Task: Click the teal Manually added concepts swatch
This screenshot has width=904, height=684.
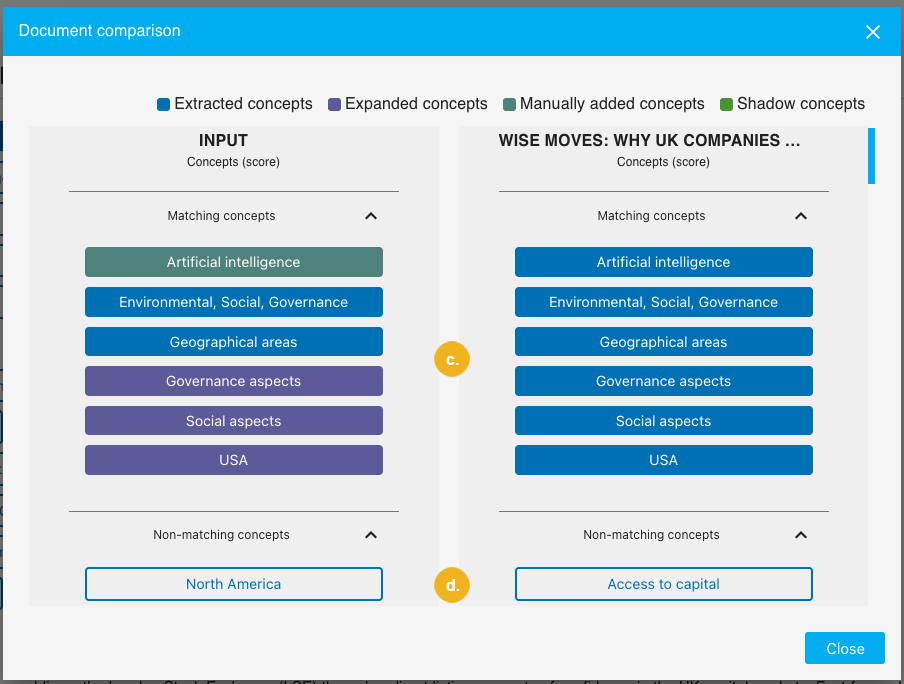Action: 510,104
